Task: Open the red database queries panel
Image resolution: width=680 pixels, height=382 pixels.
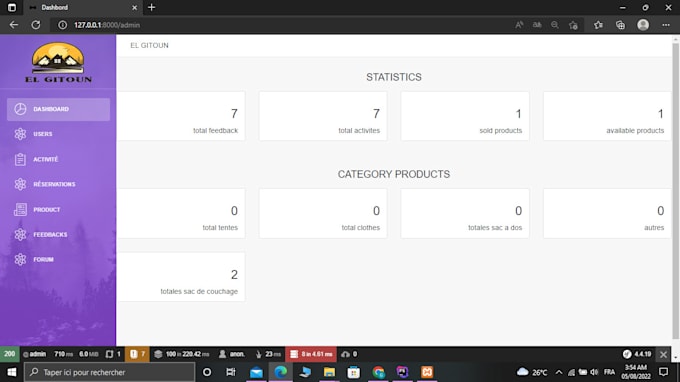Action: pos(311,354)
